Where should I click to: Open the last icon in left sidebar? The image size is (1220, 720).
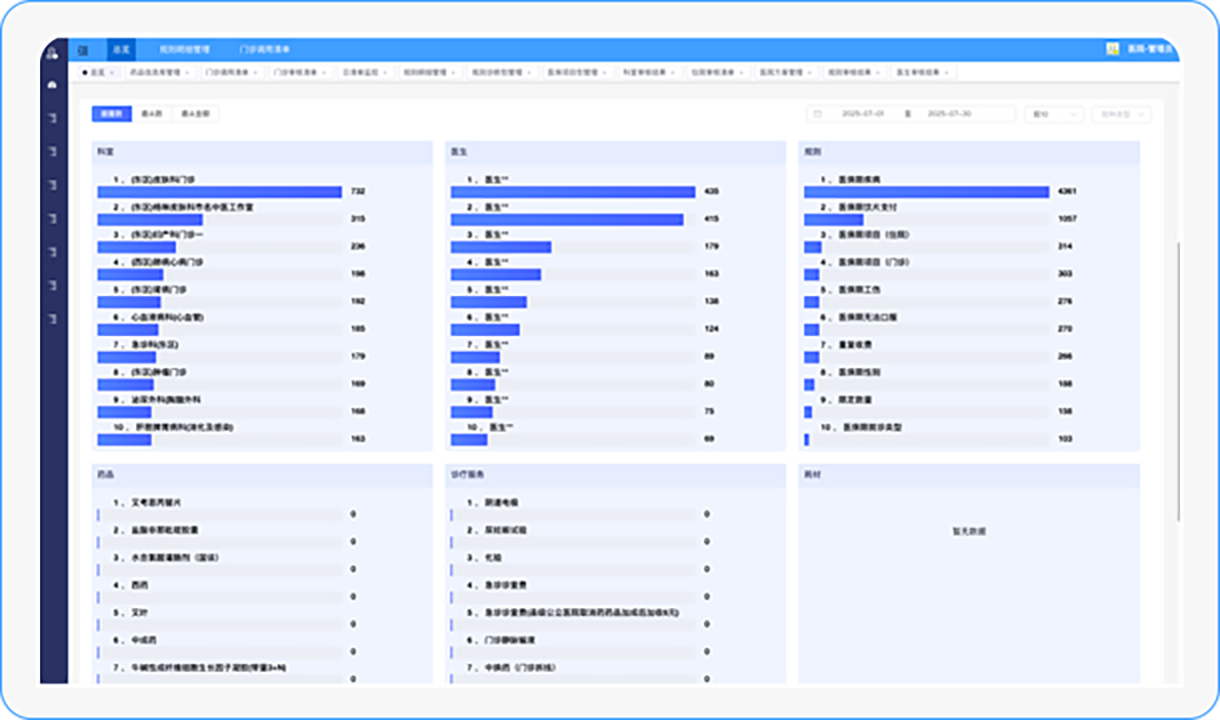point(52,319)
